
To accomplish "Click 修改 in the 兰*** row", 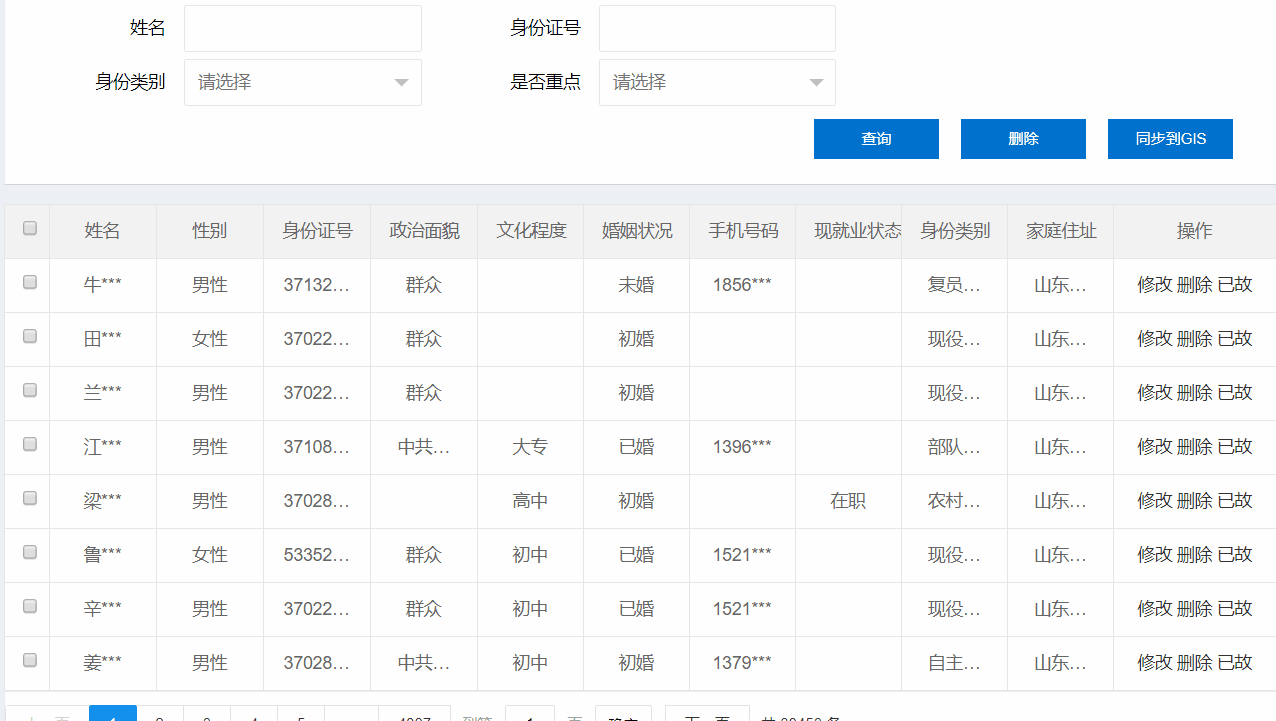I will pos(1154,393).
